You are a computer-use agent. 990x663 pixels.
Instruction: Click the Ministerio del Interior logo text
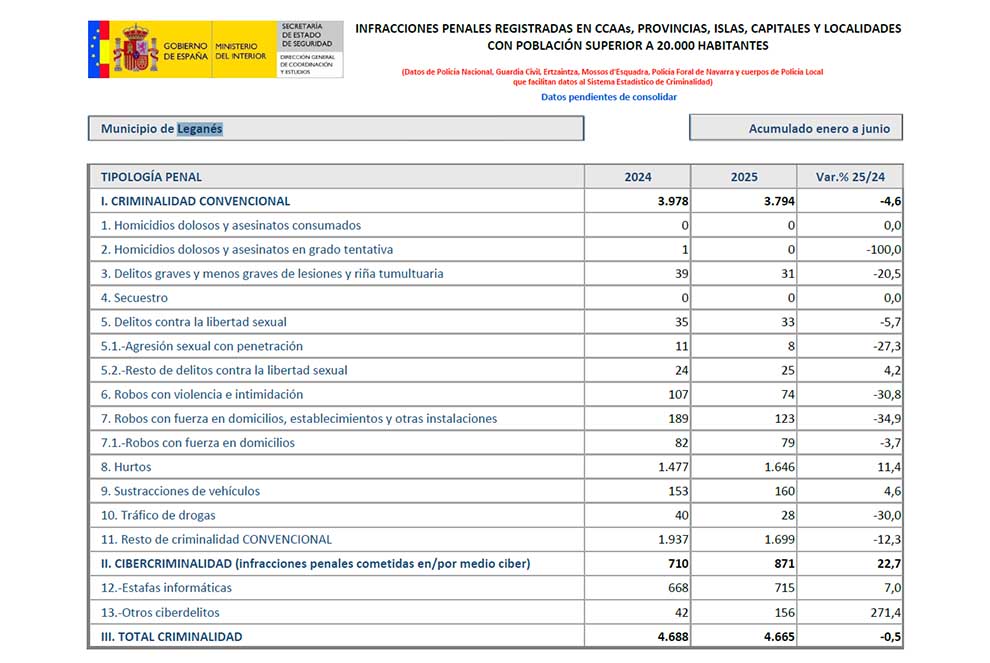(x=236, y=51)
